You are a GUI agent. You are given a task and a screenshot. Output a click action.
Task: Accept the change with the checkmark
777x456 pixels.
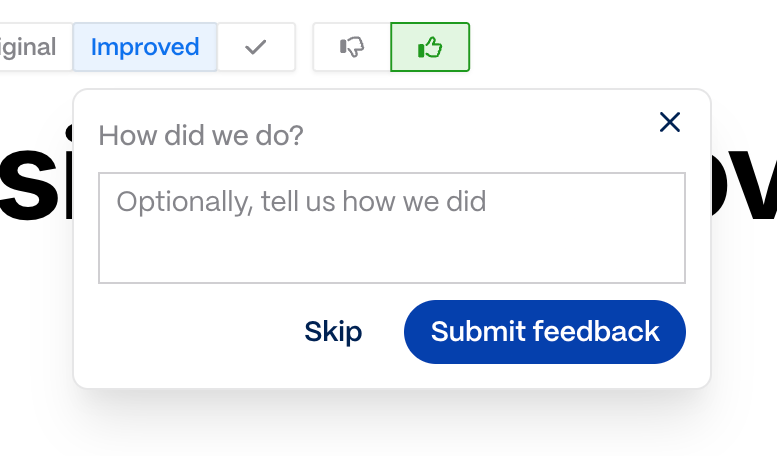(256, 47)
